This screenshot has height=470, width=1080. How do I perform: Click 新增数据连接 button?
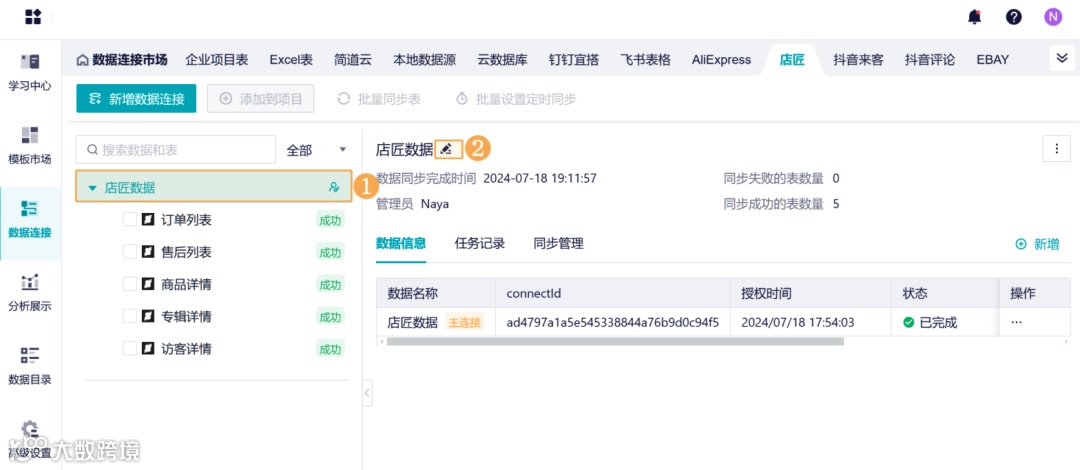click(136, 99)
